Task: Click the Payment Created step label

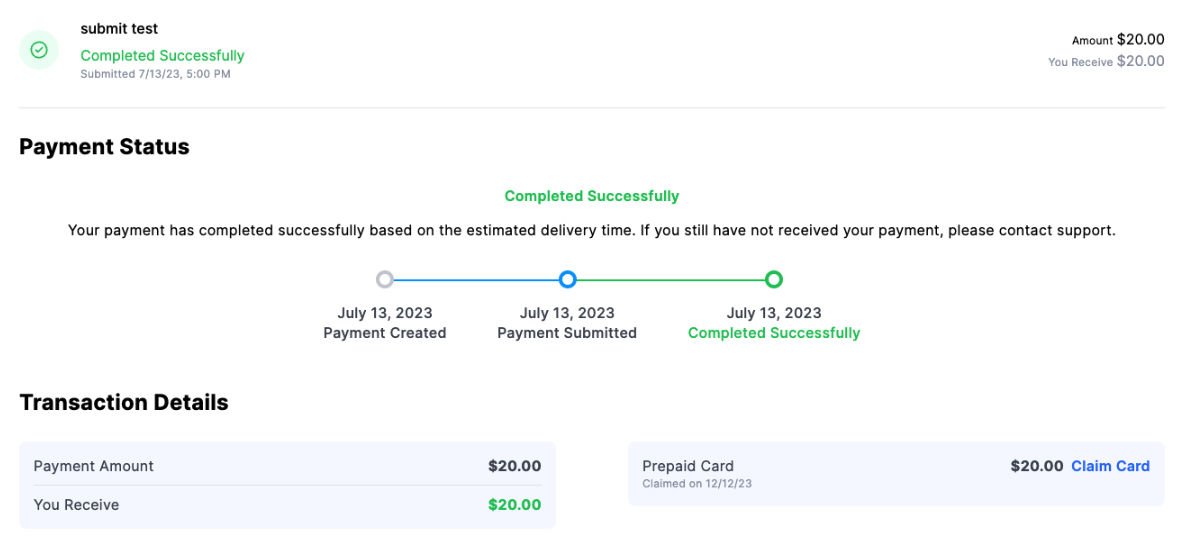Action: click(385, 333)
